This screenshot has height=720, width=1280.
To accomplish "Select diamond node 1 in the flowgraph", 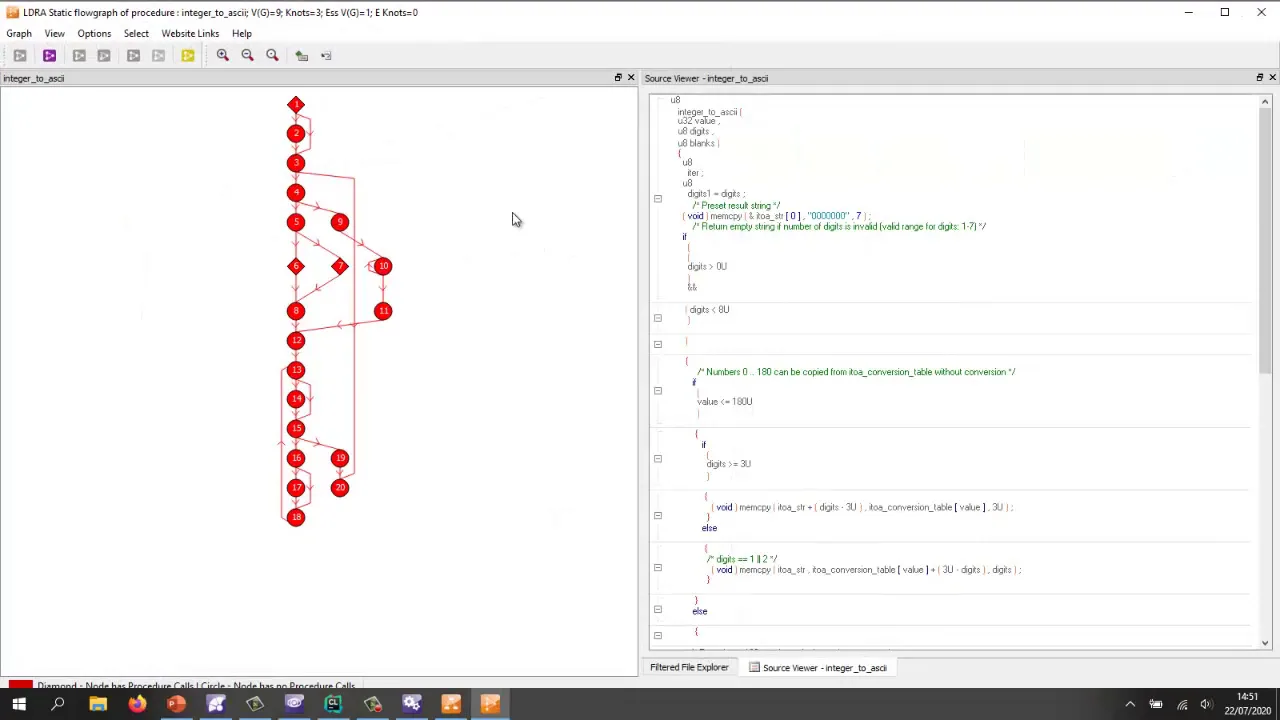I will (x=295, y=104).
